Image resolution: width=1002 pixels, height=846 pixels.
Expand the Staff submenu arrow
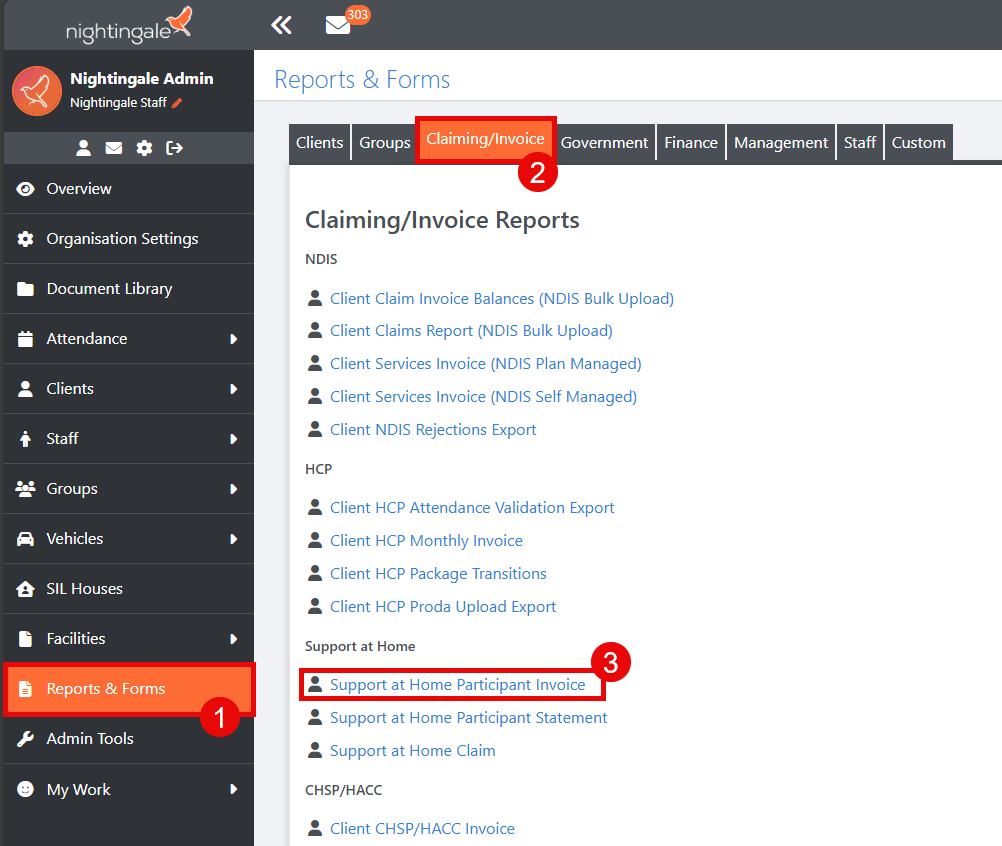(x=233, y=439)
